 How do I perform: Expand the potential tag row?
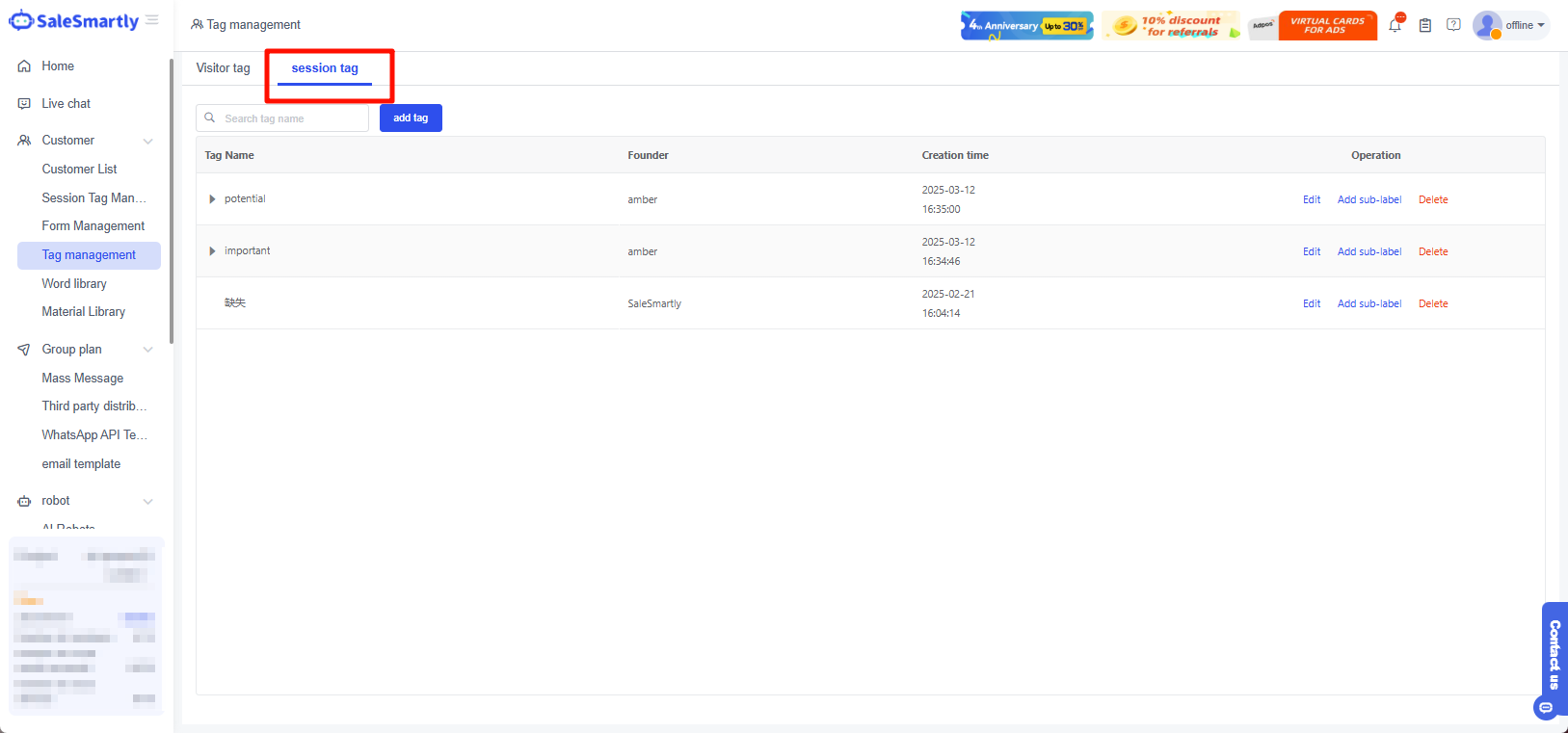coord(212,199)
